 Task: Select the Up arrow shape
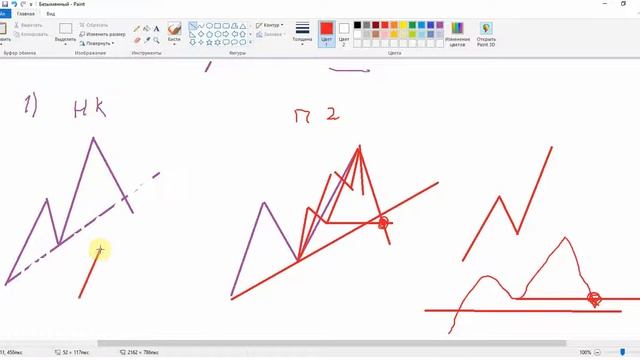point(242,34)
